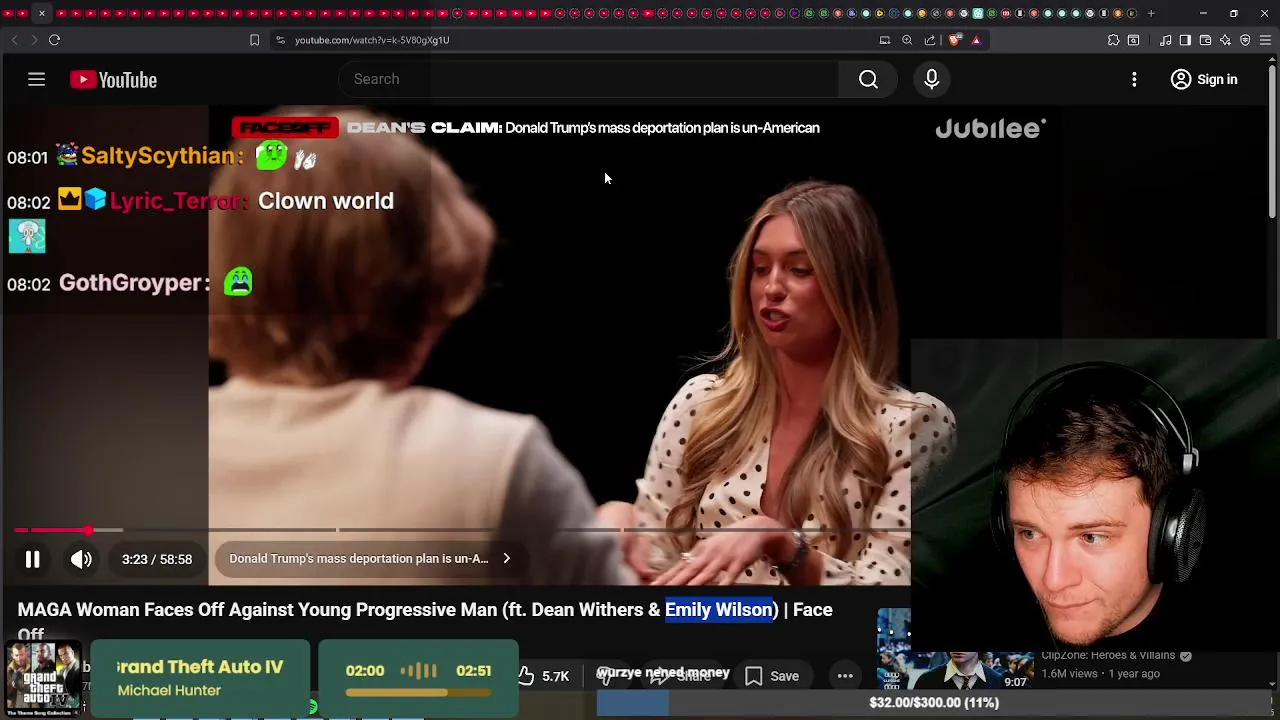Toggle the browser sidebar panel
Screen dimensions: 1280x720
pos(1185,40)
